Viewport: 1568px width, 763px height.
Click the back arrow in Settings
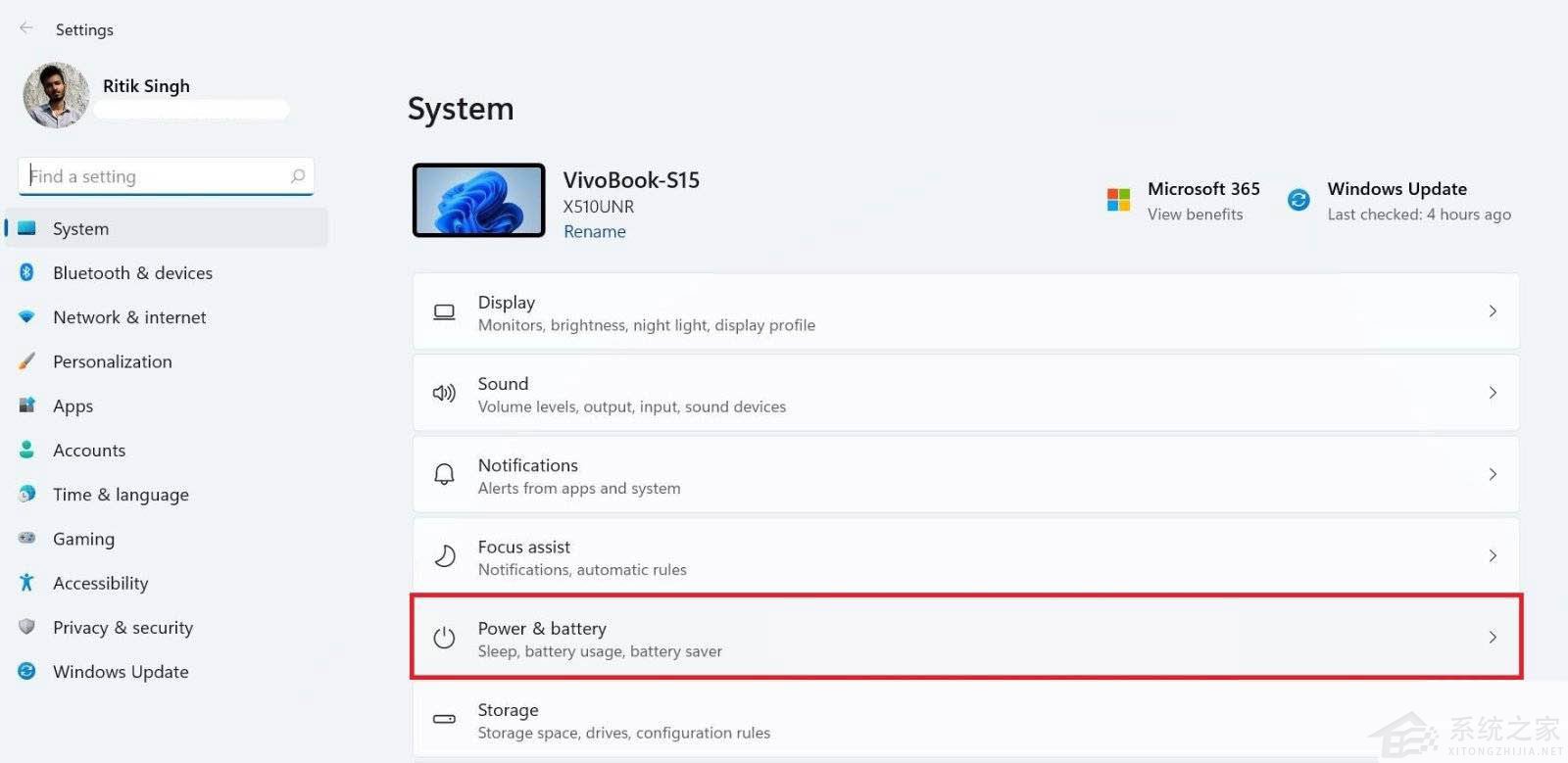pos(25,28)
